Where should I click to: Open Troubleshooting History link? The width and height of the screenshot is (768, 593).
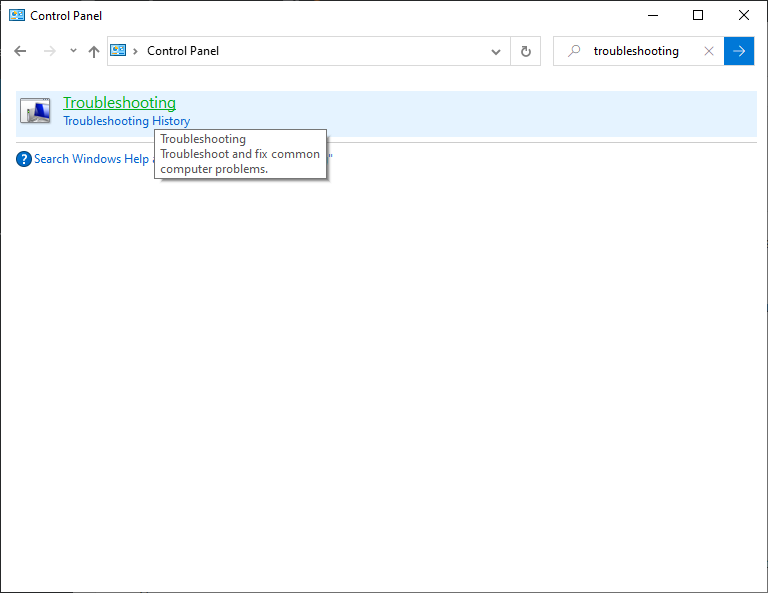point(126,121)
